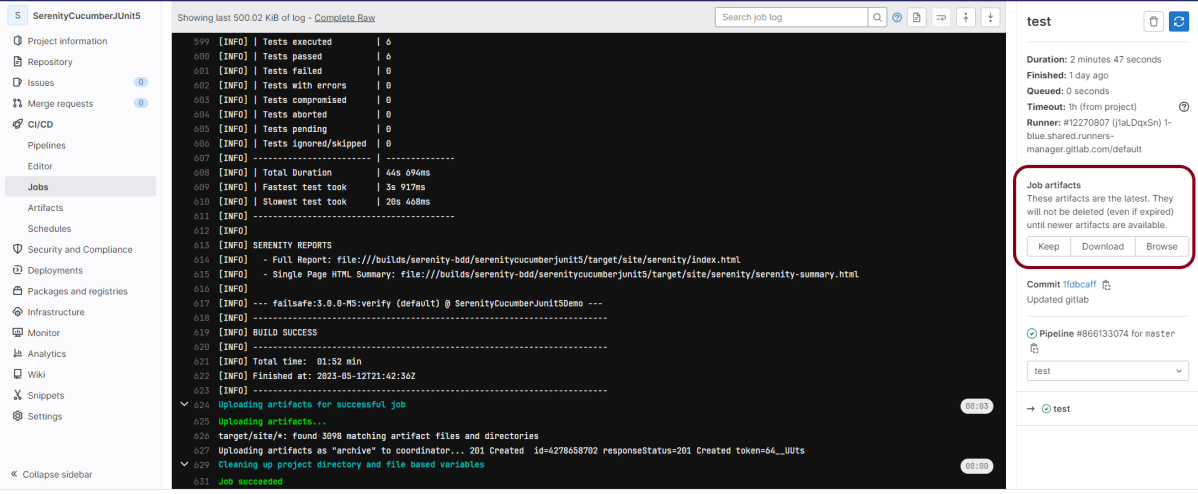Collapse the 'Cleaning up project directory' log section

[x=183, y=465]
